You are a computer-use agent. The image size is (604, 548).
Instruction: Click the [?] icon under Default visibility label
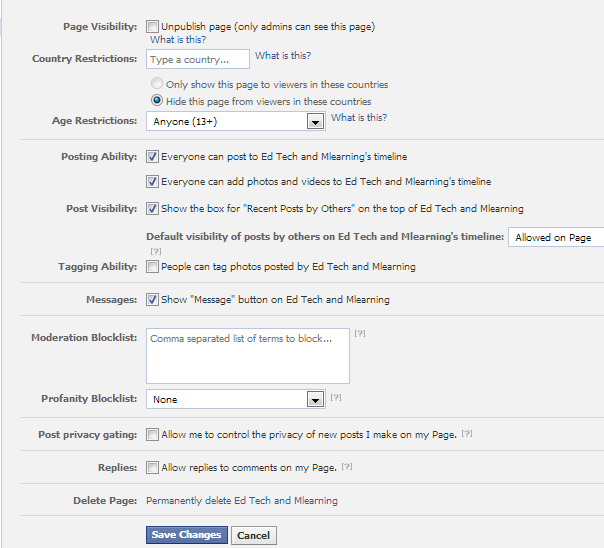155,251
